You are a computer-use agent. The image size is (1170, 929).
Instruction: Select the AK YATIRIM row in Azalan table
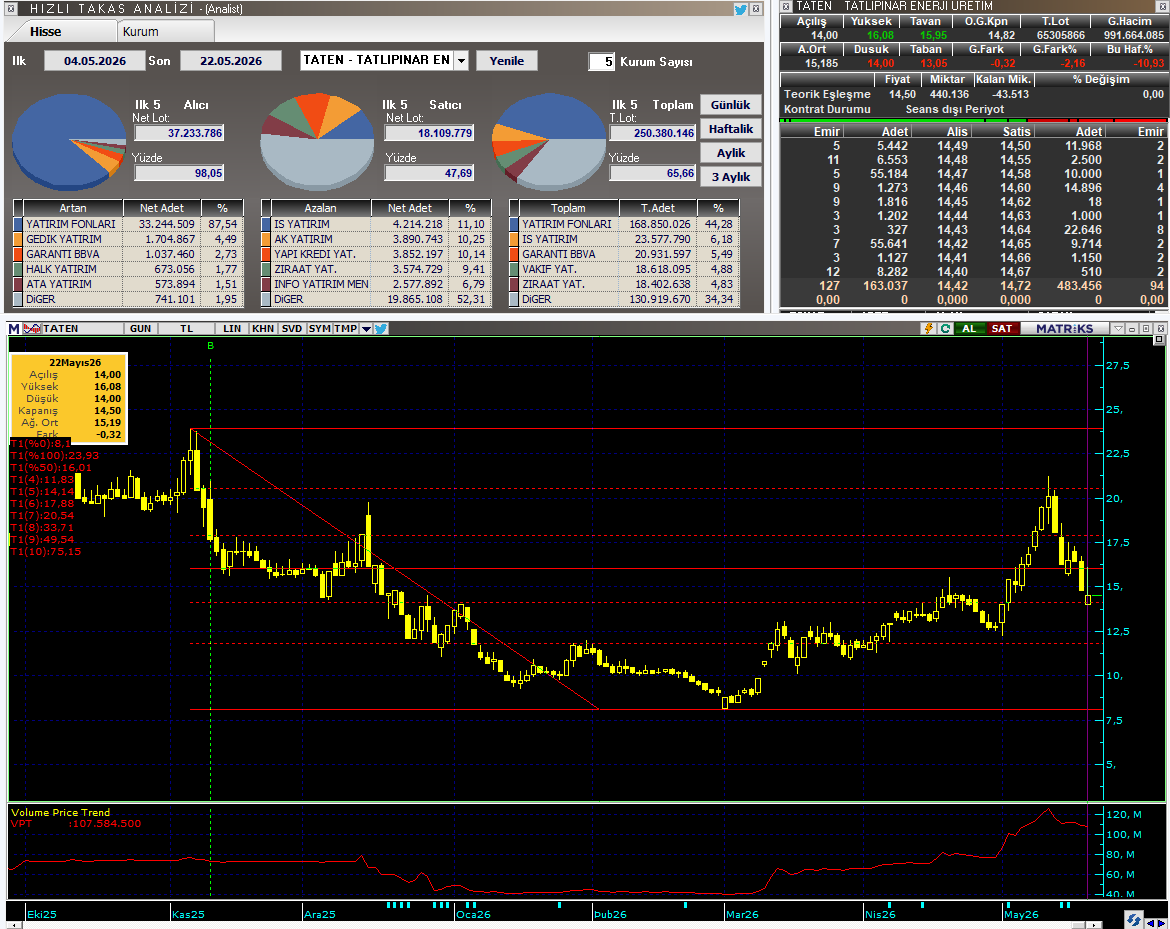[376, 240]
